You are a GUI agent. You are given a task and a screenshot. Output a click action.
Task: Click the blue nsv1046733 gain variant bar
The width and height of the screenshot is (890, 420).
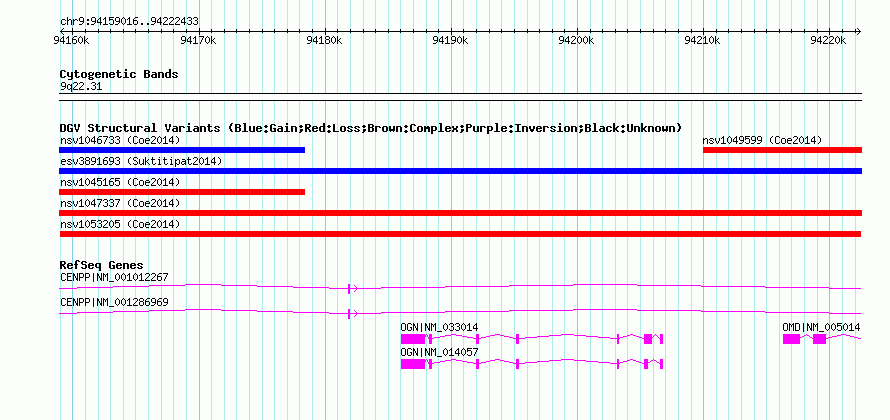(x=182, y=150)
